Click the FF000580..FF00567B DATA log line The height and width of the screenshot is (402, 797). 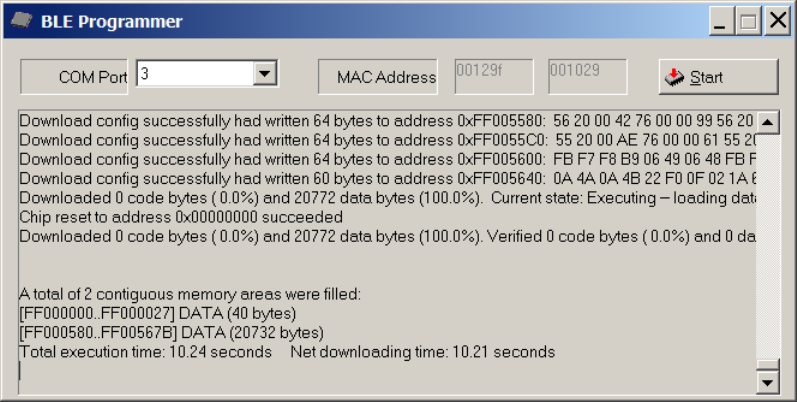point(171,332)
